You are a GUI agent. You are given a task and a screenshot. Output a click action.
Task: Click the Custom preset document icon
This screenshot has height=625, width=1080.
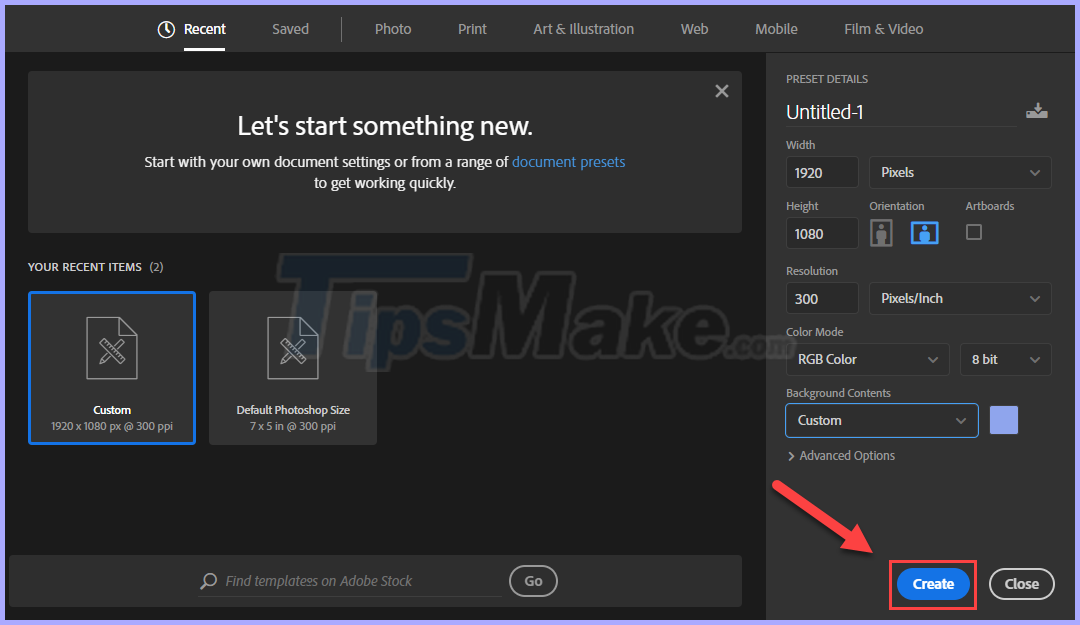click(x=111, y=347)
